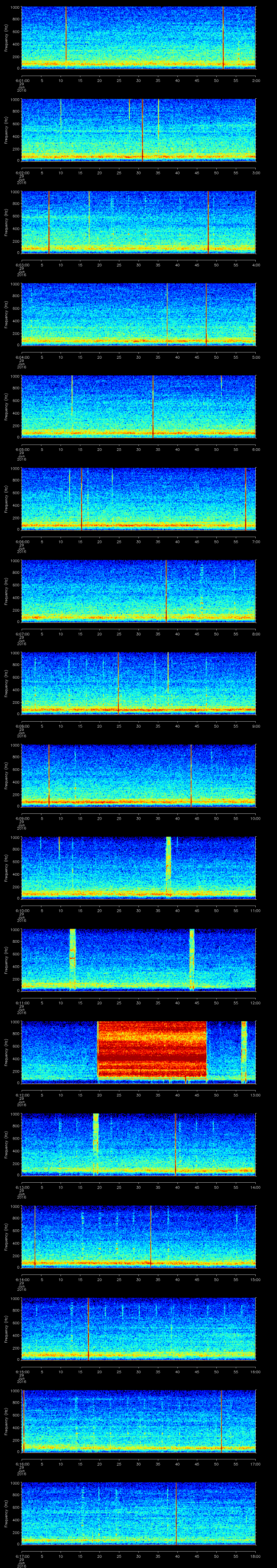Click the spectrogram panel starting at 6:04:00
277x1568 pixels.
[x=138, y=314]
